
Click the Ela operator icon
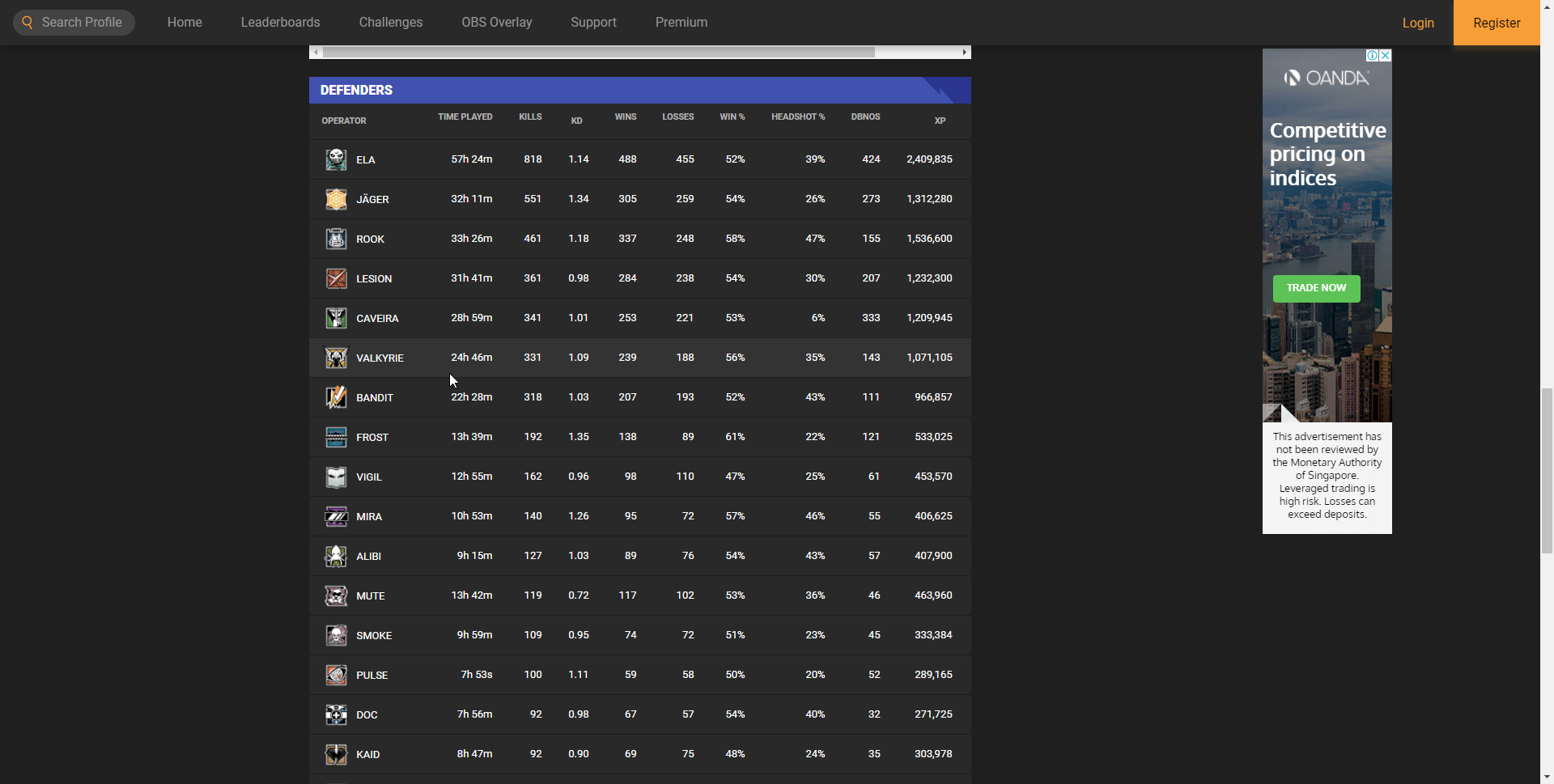coord(336,159)
